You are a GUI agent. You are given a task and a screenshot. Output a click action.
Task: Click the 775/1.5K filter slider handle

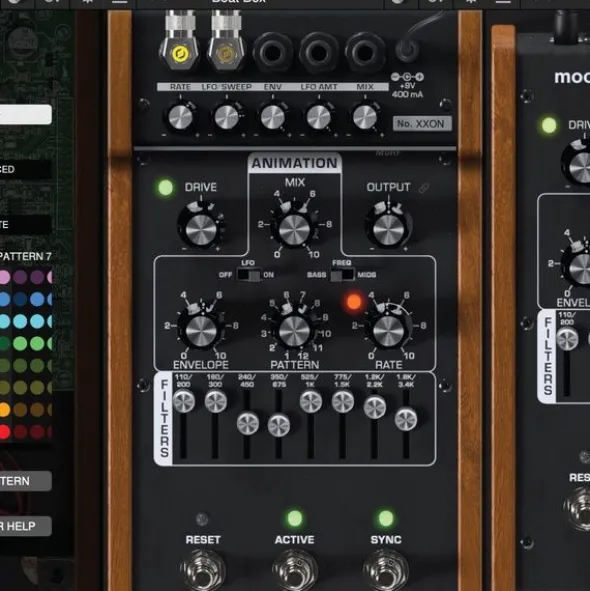(x=343, y=401)
